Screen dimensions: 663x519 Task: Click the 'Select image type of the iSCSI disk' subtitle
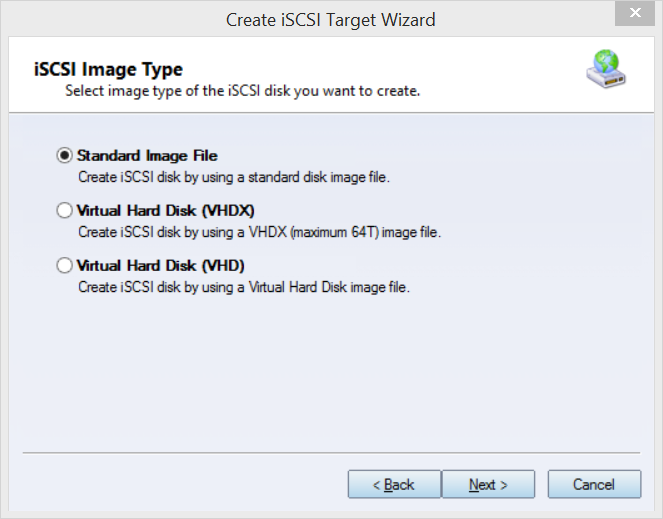(243, 91)
